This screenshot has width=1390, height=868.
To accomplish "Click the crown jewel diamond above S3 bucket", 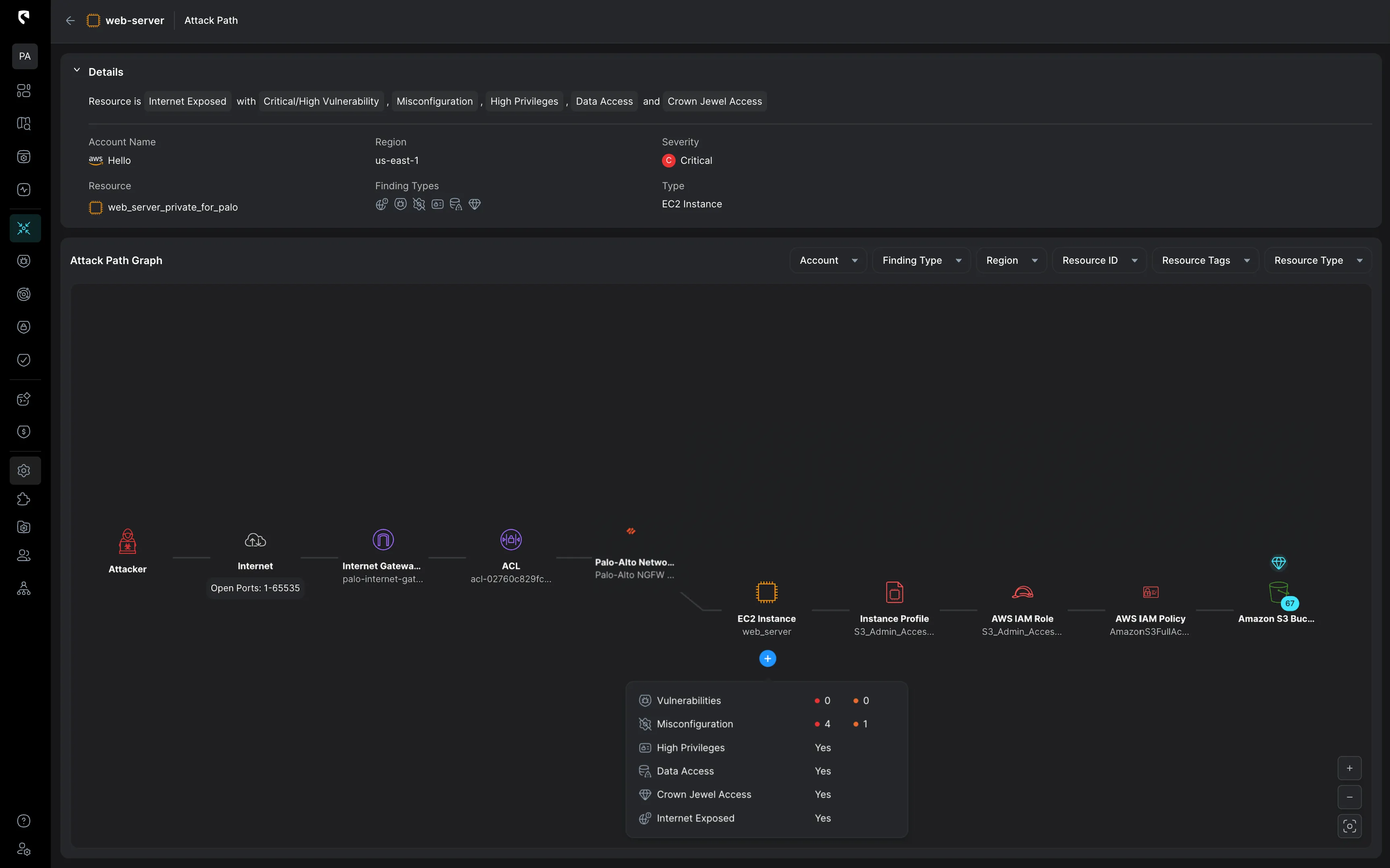I will [1278, 562].
